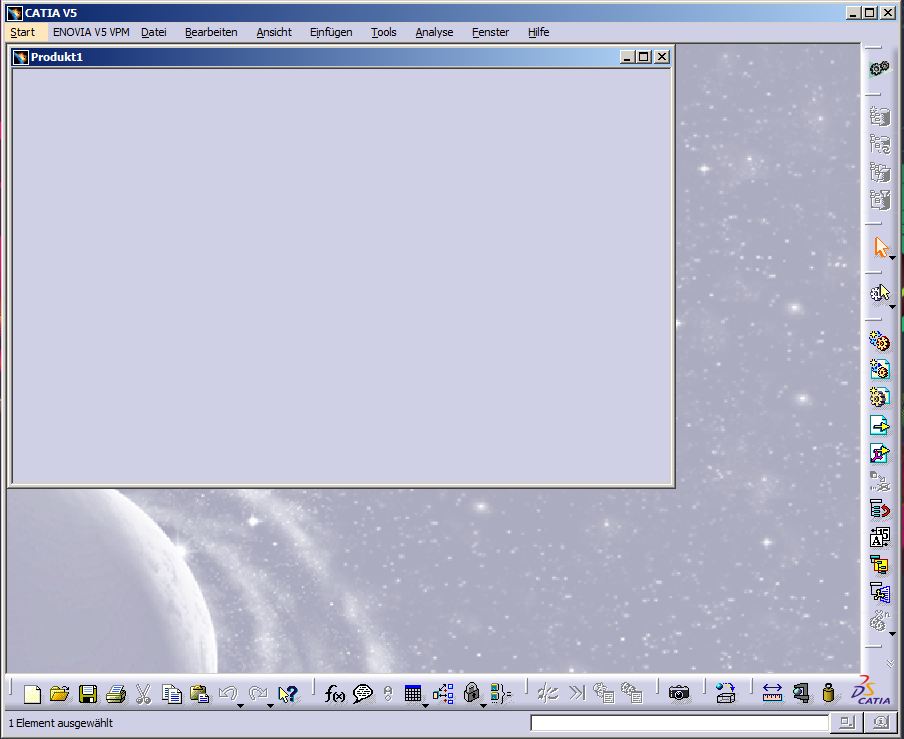Click the Dassault CATIA logo icon
Image resolution: width=904 pixels, height=739 pixels.
[x=871, y=691]
